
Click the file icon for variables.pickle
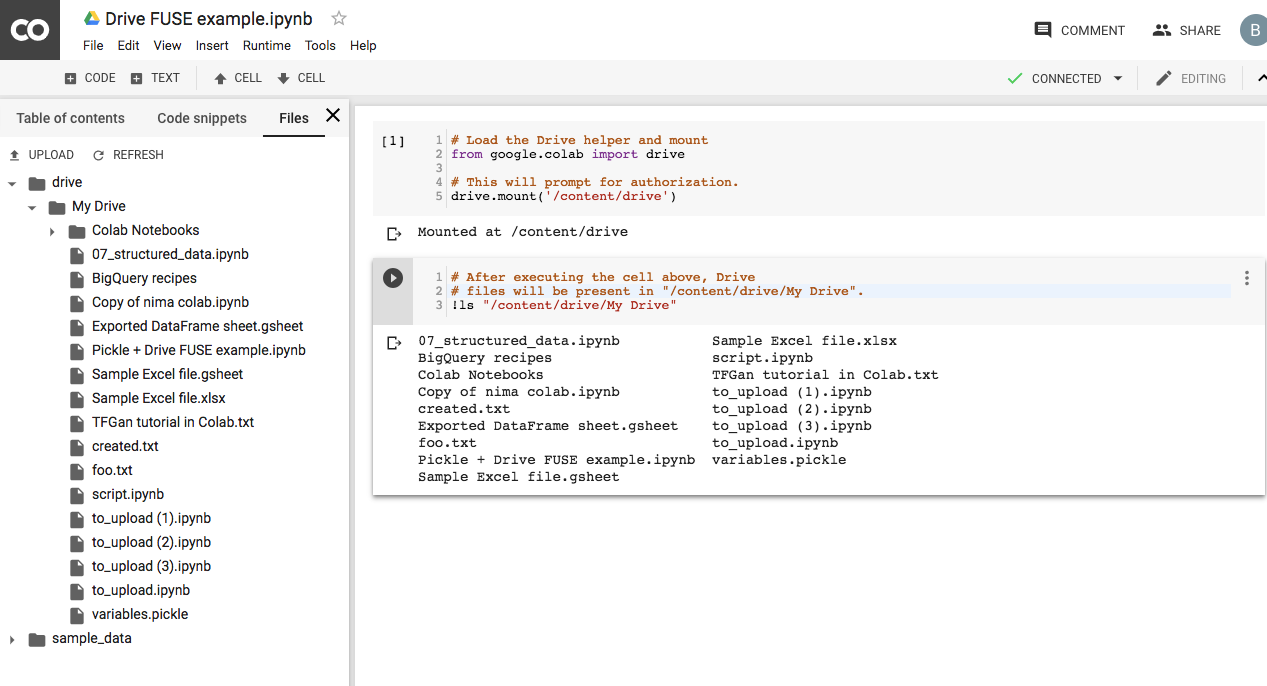(77, 615)
